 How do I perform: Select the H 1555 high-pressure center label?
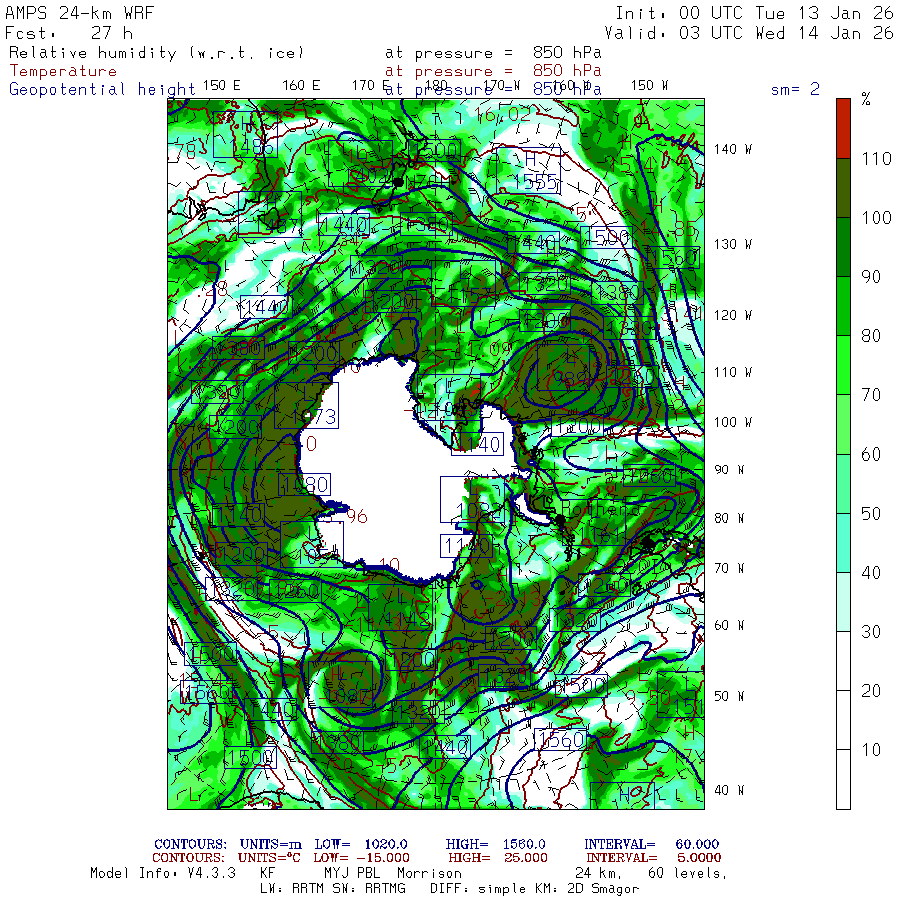539,171
